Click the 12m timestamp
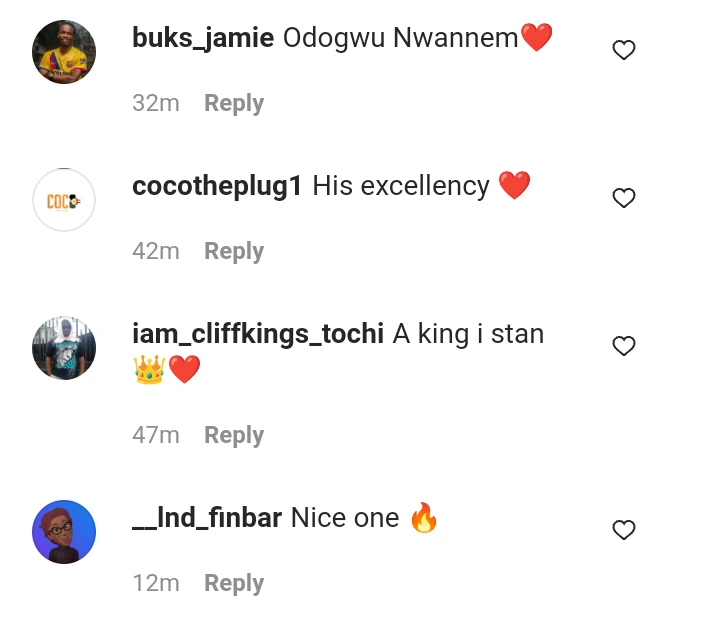The height and width of the screenshot is (622, 720). 155,583
